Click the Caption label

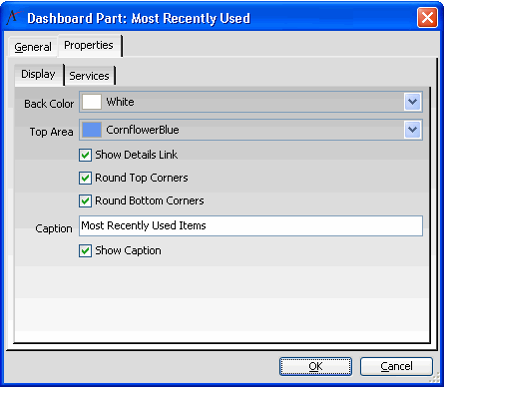click(x=54, y=229)
